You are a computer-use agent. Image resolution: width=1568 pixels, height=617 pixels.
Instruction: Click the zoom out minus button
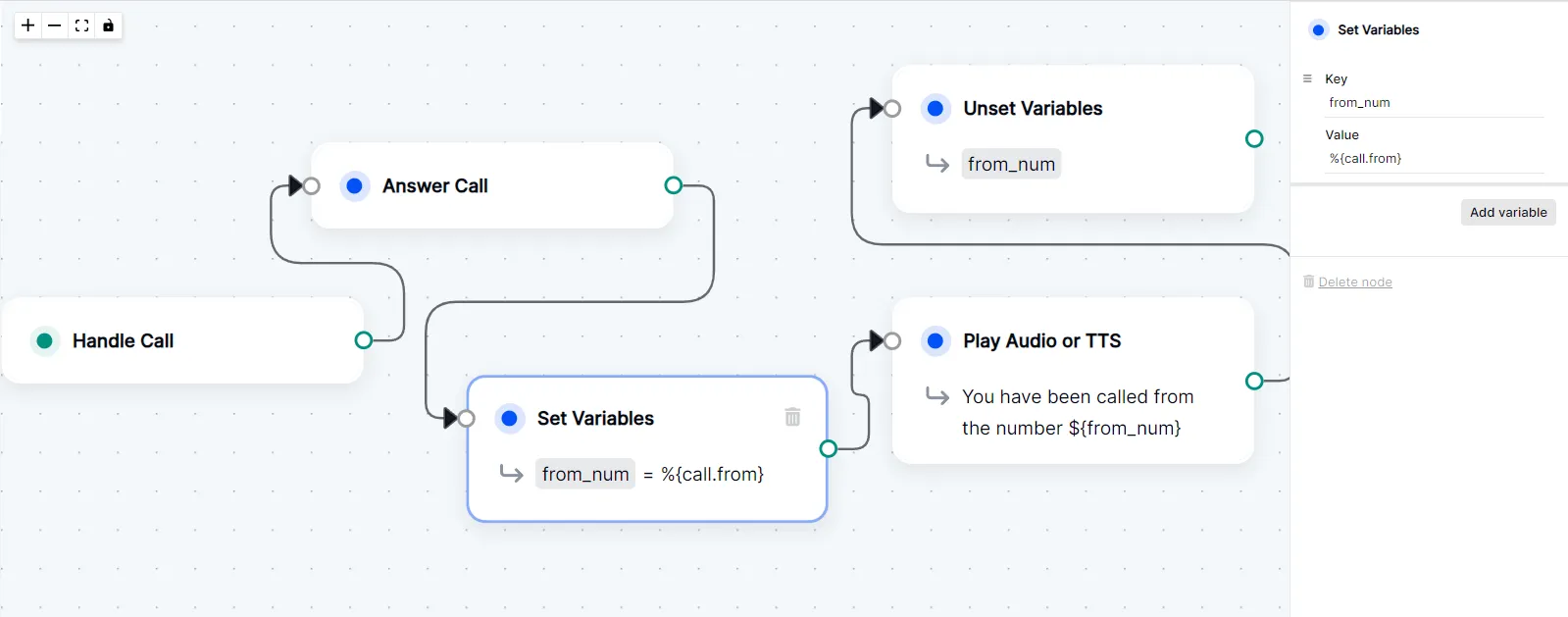(55, 26)
